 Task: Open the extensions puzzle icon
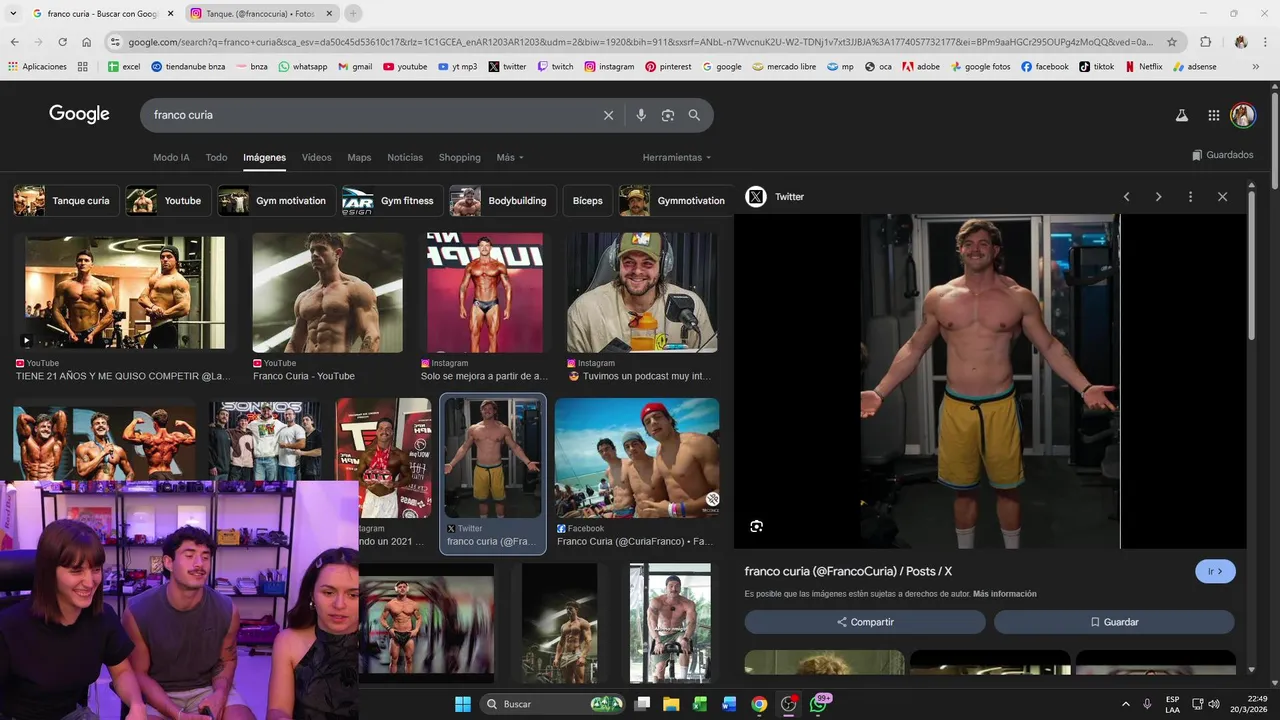pos(1205,42)
